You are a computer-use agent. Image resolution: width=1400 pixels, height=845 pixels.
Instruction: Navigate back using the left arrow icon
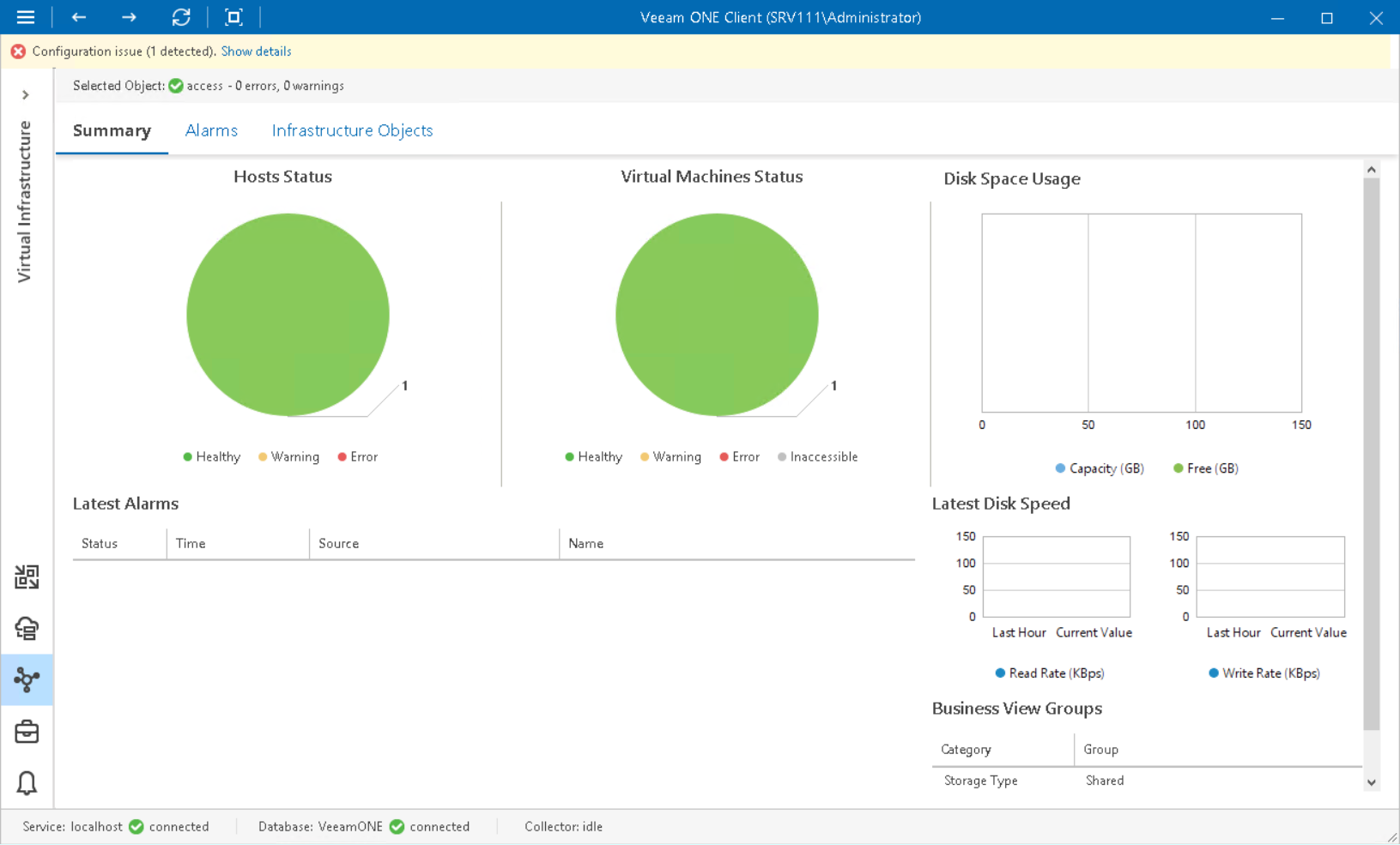(78, 17)
